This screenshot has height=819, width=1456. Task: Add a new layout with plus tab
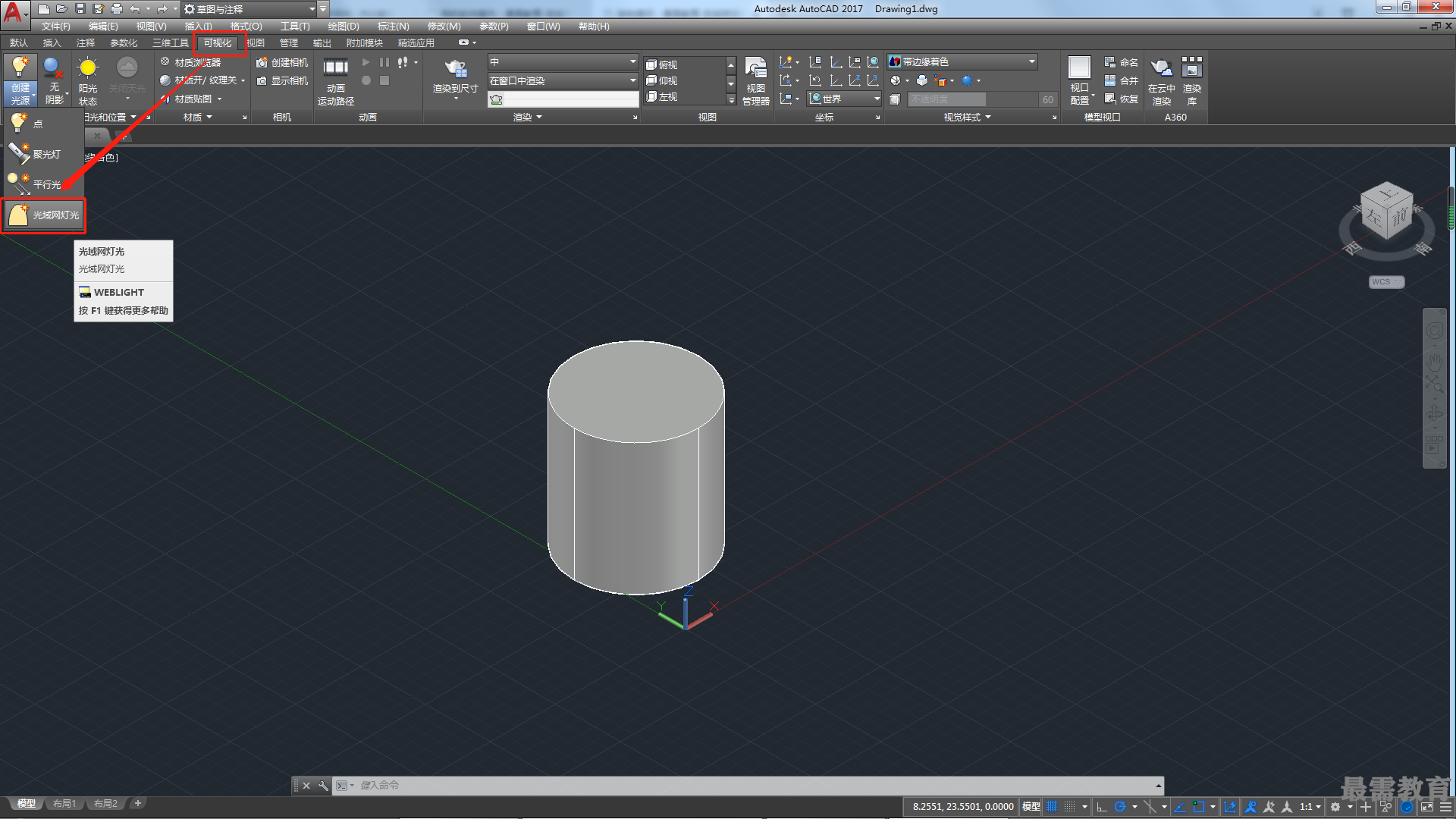click(137, 803)
